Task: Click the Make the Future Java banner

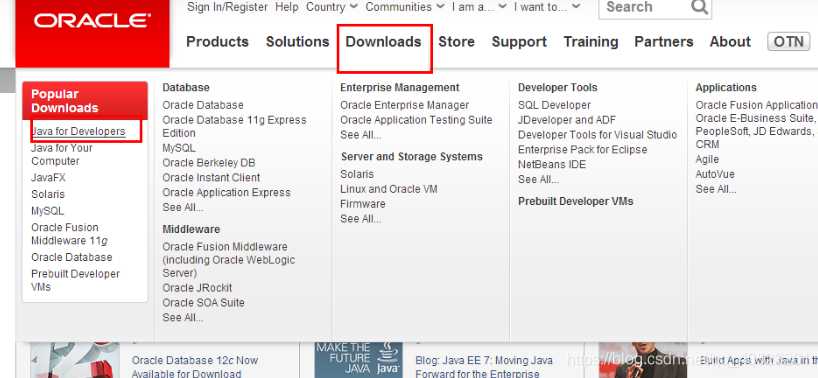Action: (358, 360)
